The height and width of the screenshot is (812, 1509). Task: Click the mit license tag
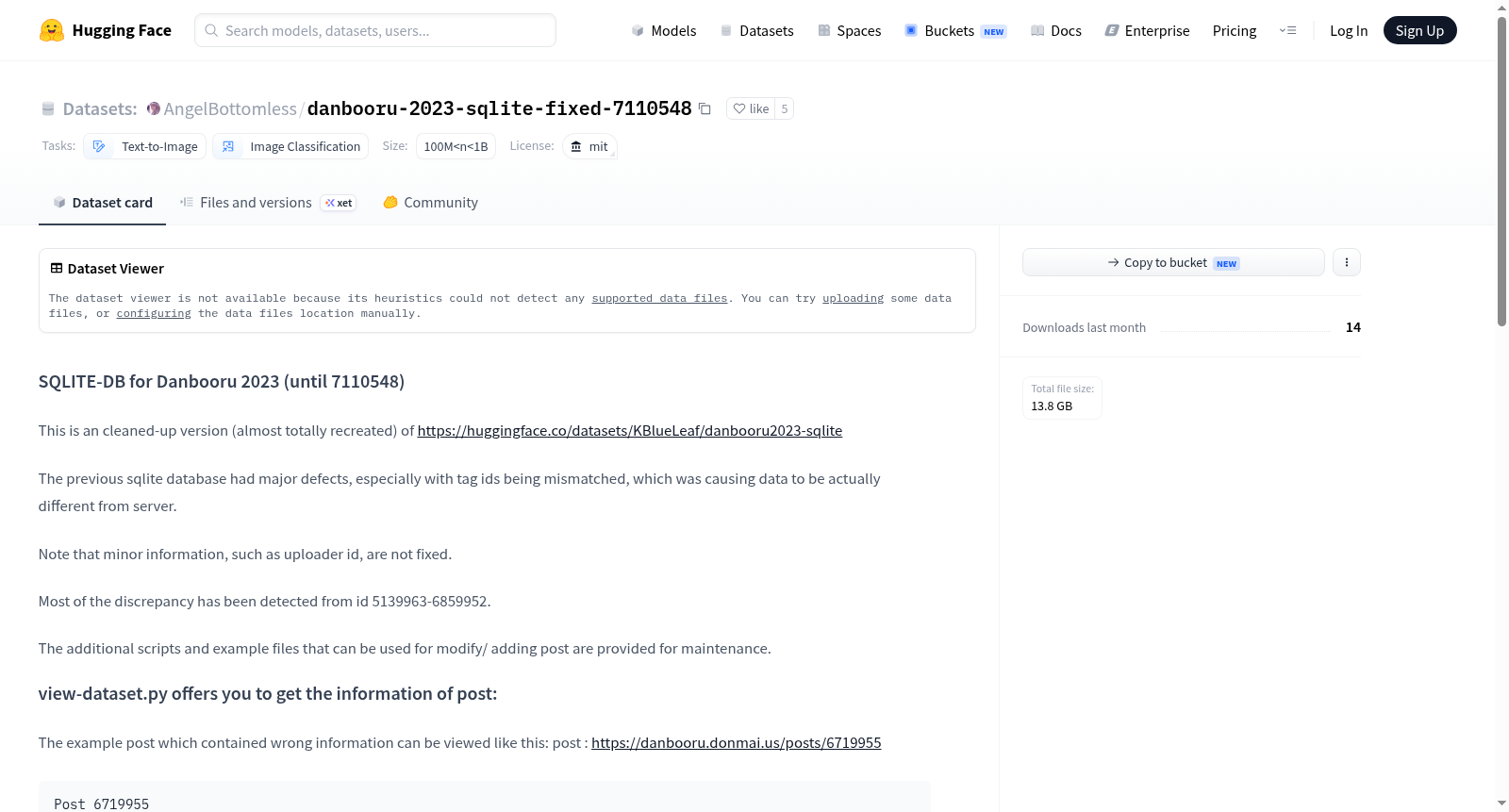(589, 146)
